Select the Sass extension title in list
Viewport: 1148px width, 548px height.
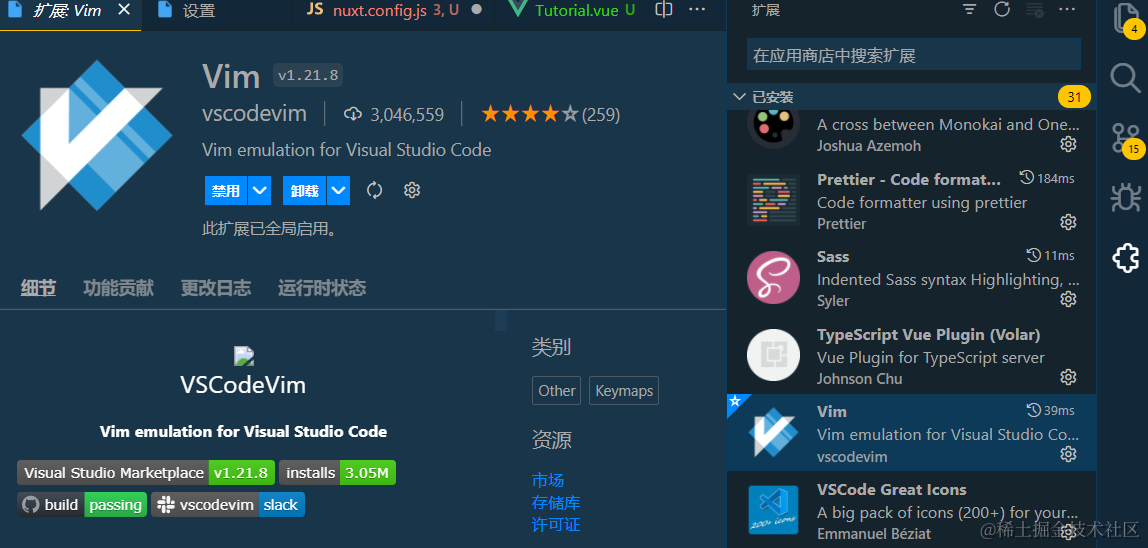pos(833,256)
